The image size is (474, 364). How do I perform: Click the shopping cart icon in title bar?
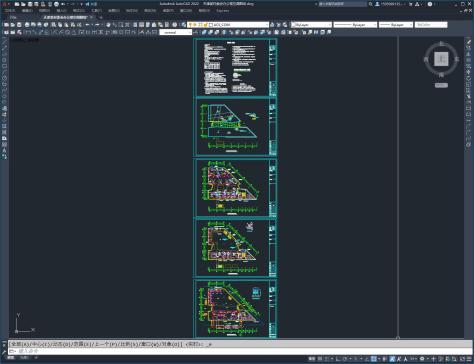tap(411, 4)
